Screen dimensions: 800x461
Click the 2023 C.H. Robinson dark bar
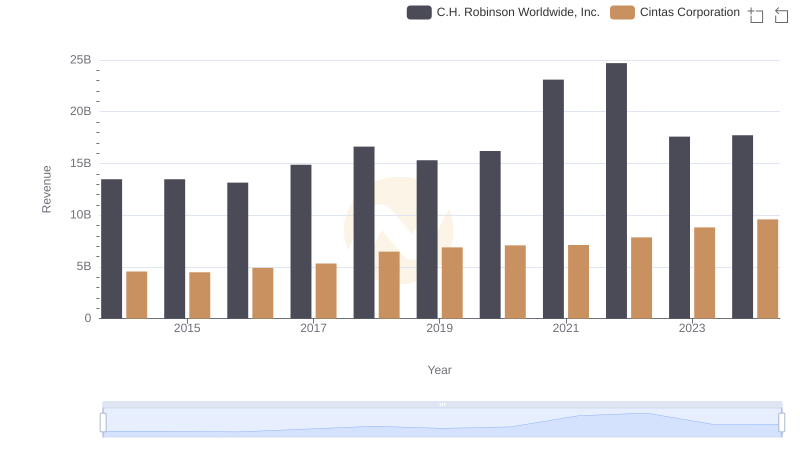679,227
